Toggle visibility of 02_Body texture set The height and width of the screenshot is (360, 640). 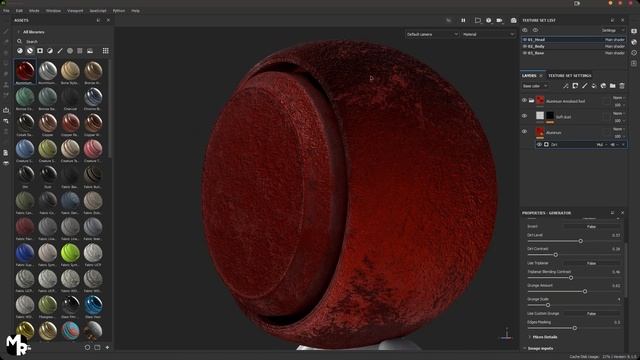(525, 46)
